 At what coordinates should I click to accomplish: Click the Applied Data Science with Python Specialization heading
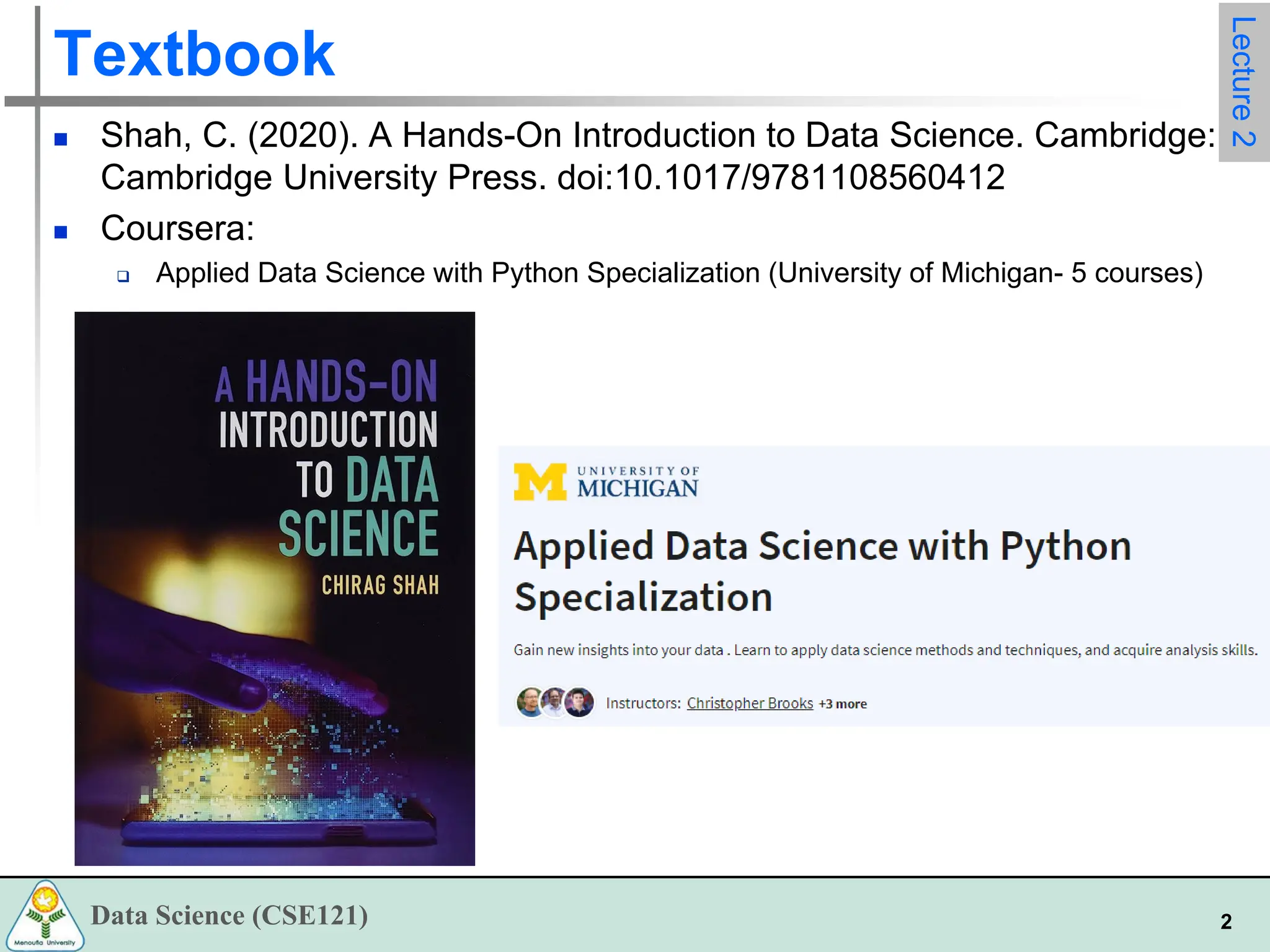(x=823, y=571)
